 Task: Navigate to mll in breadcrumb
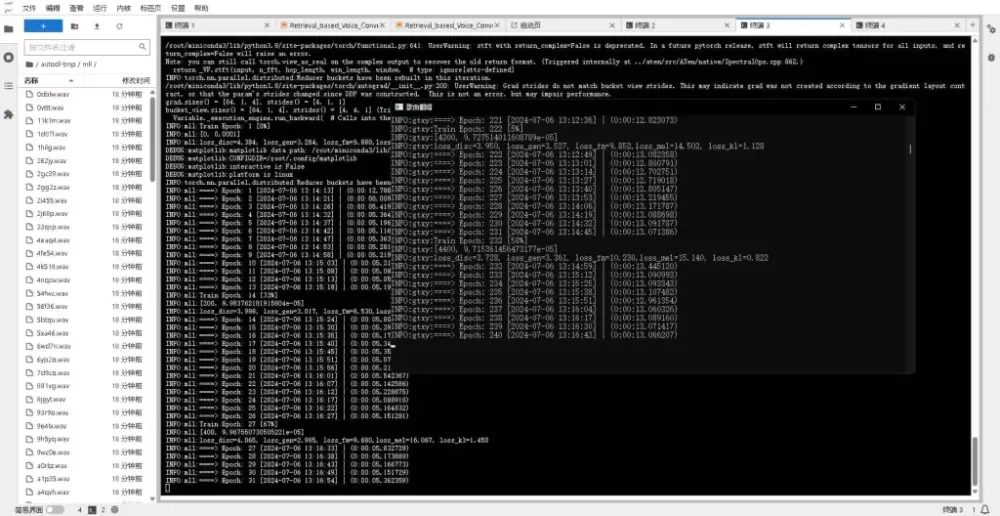87,64
